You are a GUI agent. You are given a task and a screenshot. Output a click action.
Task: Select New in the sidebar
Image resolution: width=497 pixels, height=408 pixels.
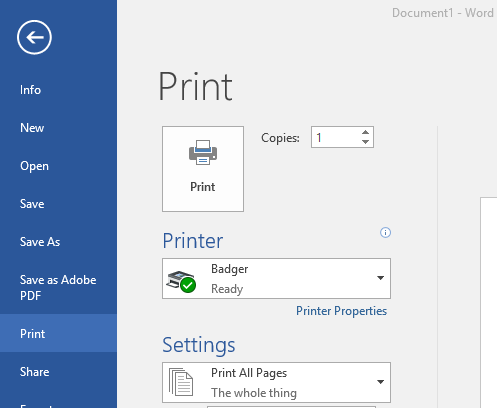tap(32, 128)
